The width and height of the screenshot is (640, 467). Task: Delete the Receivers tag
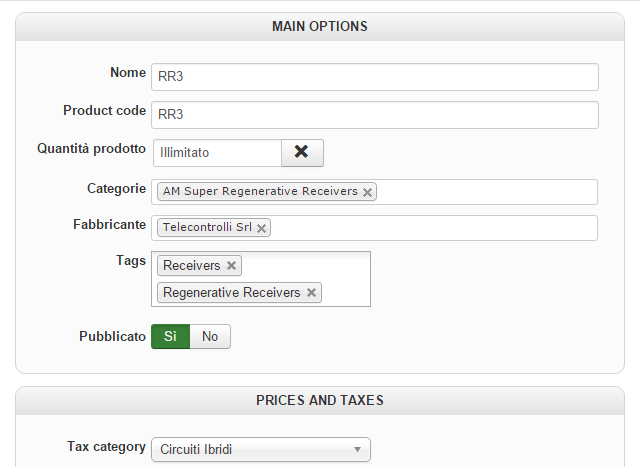pyautogui.click(x=231, y=266)
